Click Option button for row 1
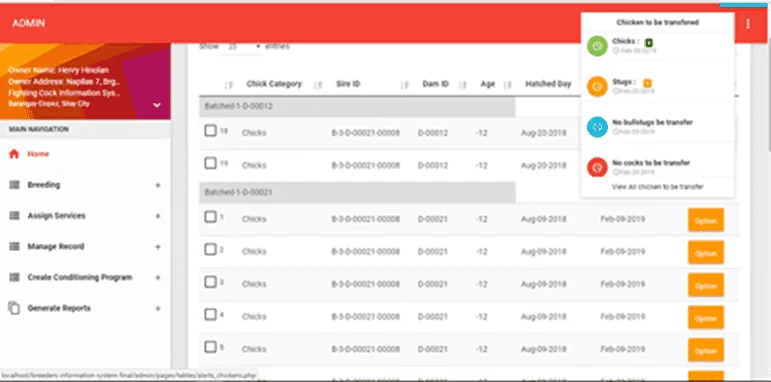The height and width of the screenshot is (382, 771). 706,220
